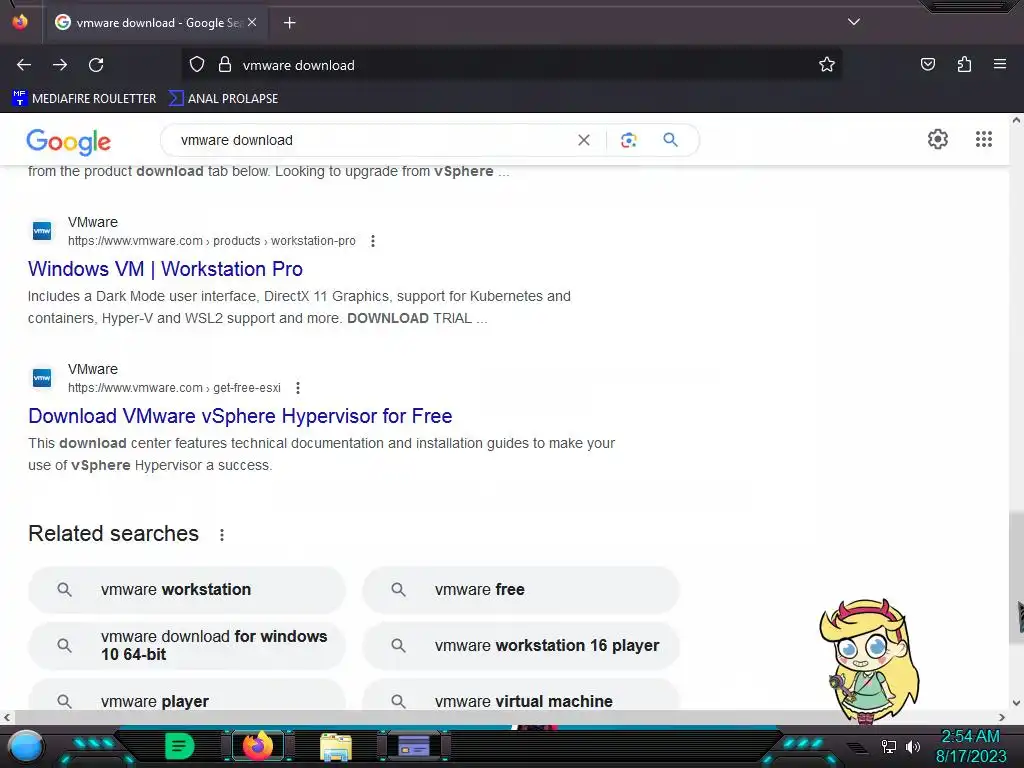Click the horizontal scroll left arrow

click(x=7, y=717)
